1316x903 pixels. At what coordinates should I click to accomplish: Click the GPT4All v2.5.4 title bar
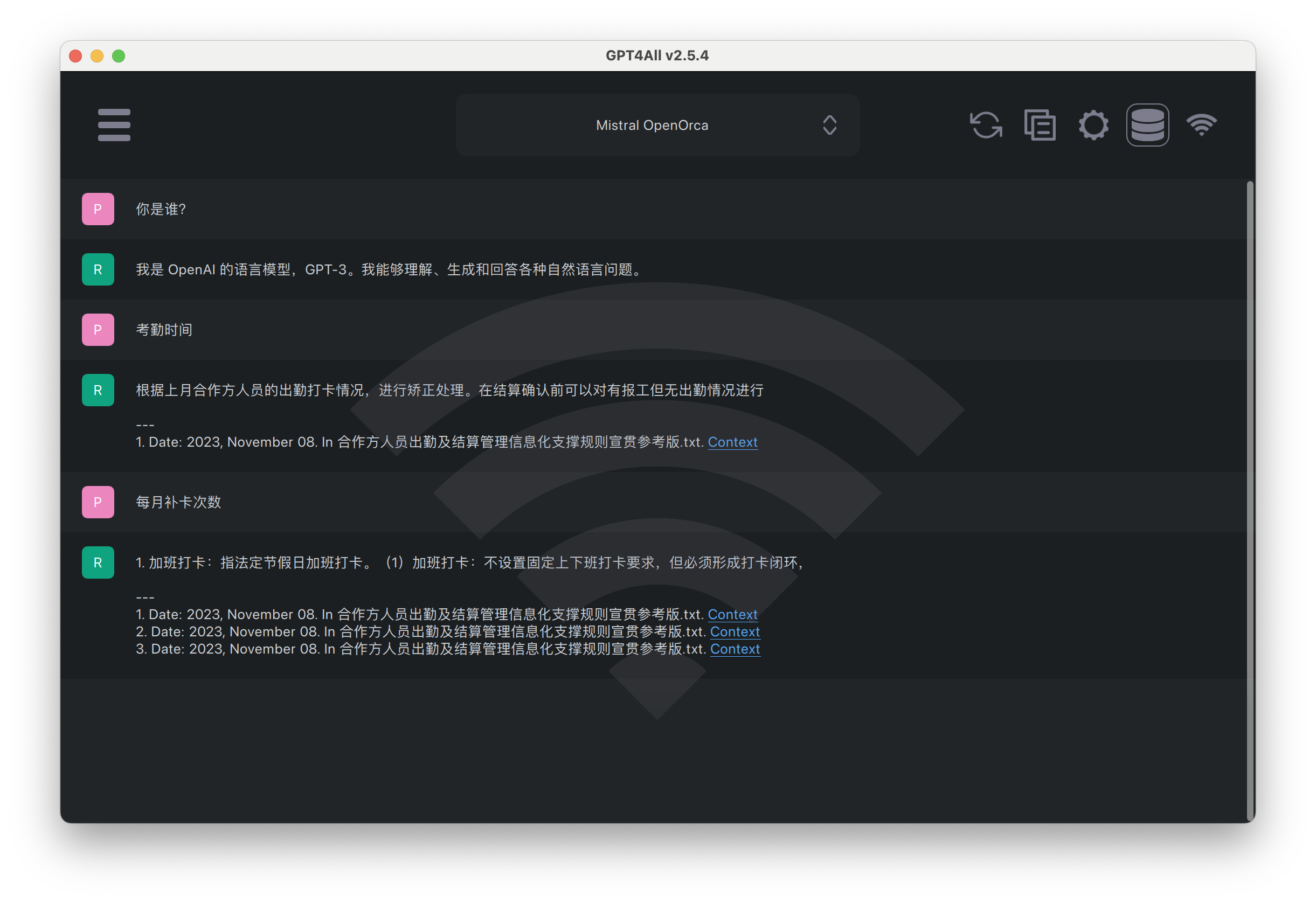tap(657, 55)
